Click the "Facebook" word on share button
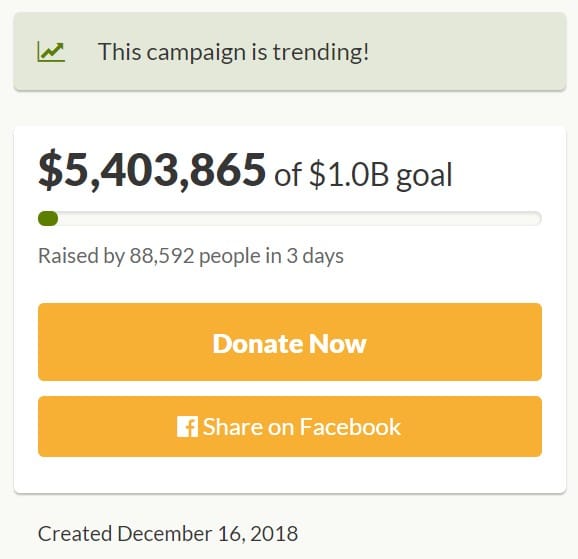This screenshot has width=578, height=559. click(x=350, y=427)
